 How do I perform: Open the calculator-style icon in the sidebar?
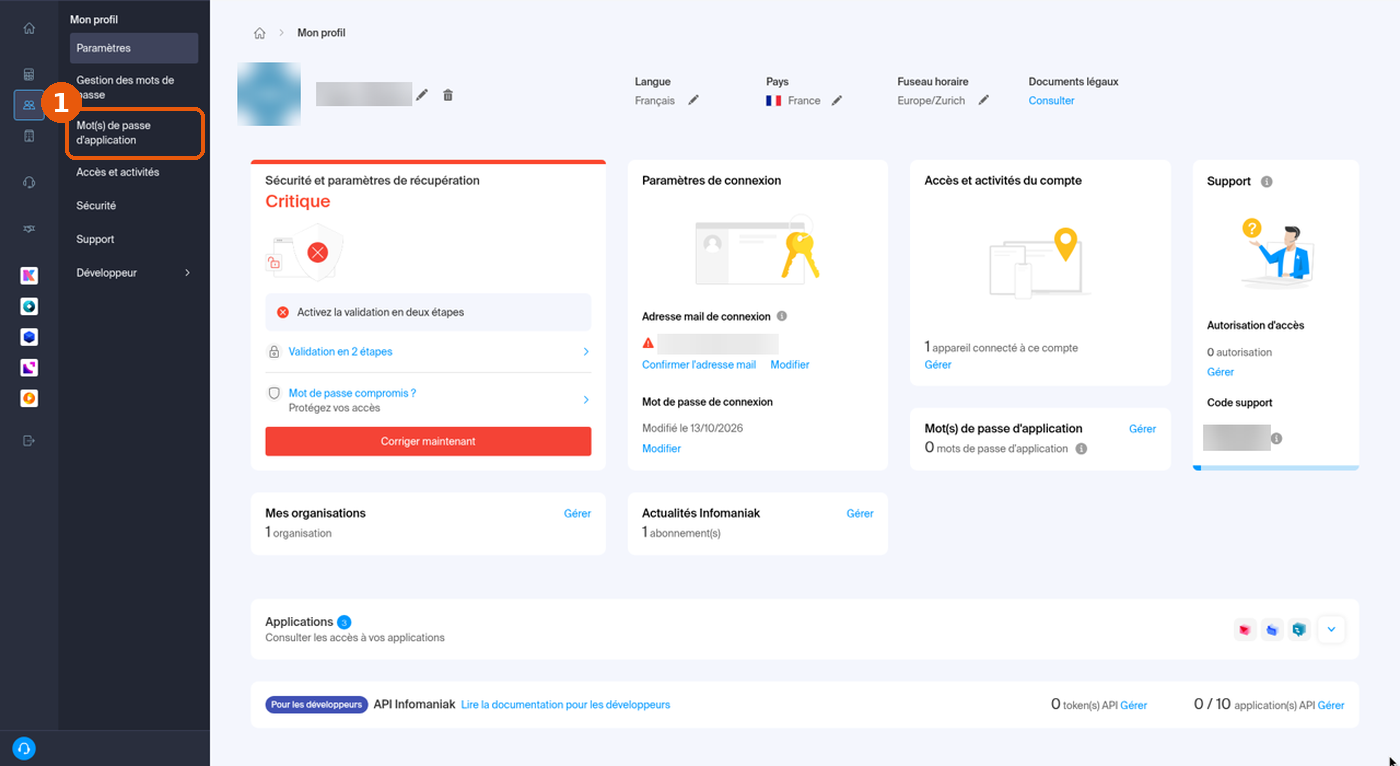[29, 74]
